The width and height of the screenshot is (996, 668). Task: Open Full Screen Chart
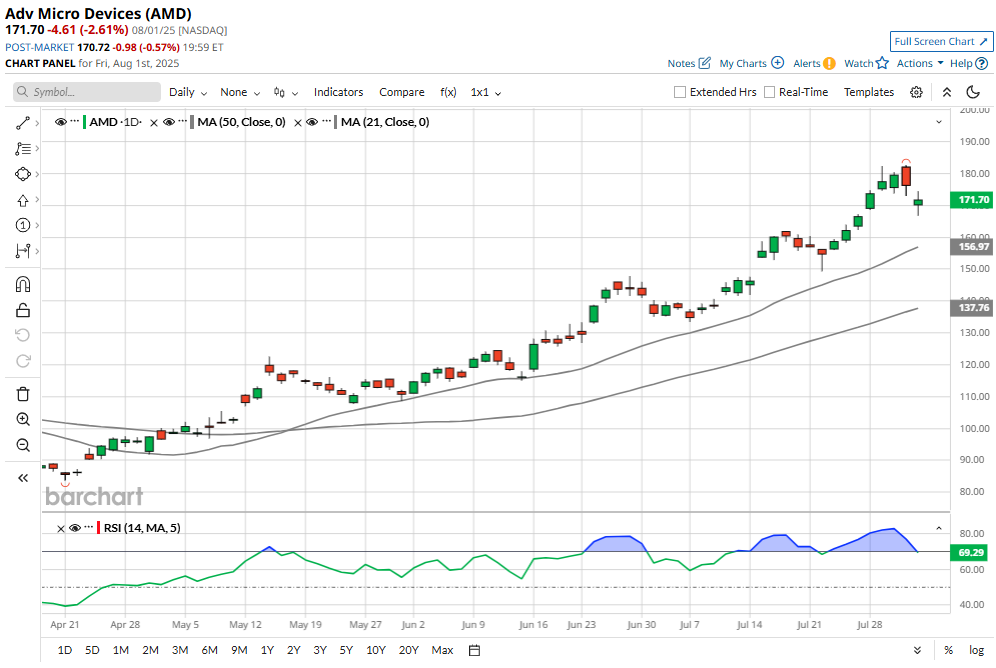pyautogui.click(x=941, y=42)
